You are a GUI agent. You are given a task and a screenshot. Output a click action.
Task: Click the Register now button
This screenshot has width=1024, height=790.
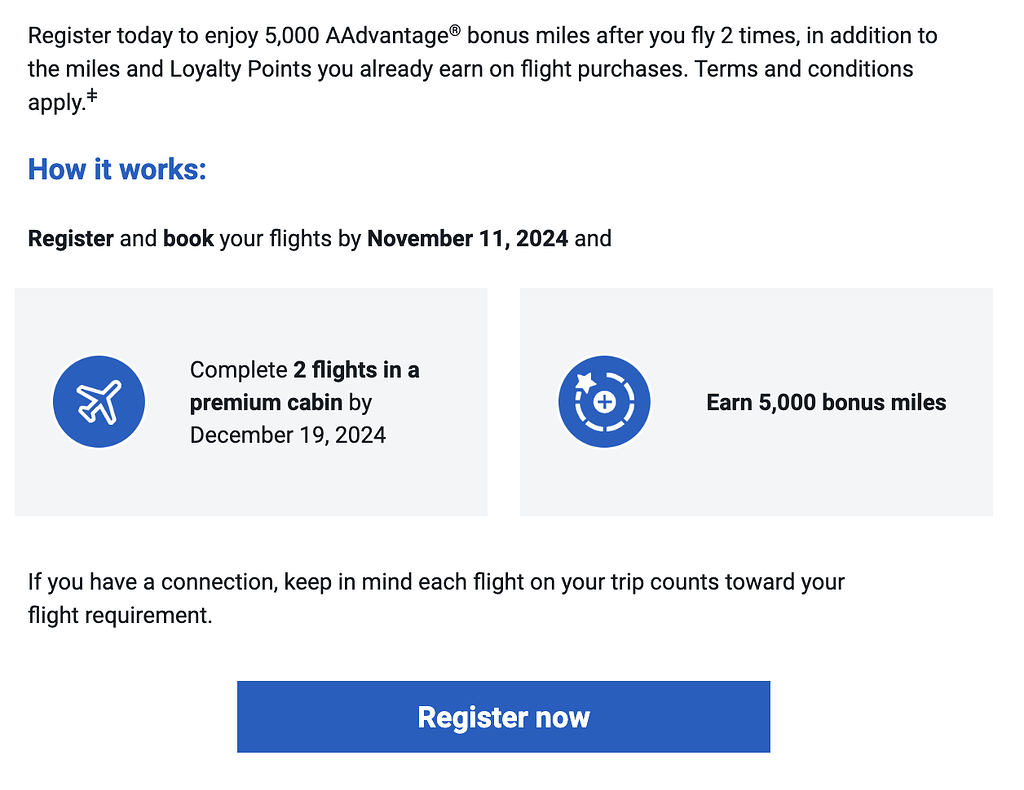[503, 716]
